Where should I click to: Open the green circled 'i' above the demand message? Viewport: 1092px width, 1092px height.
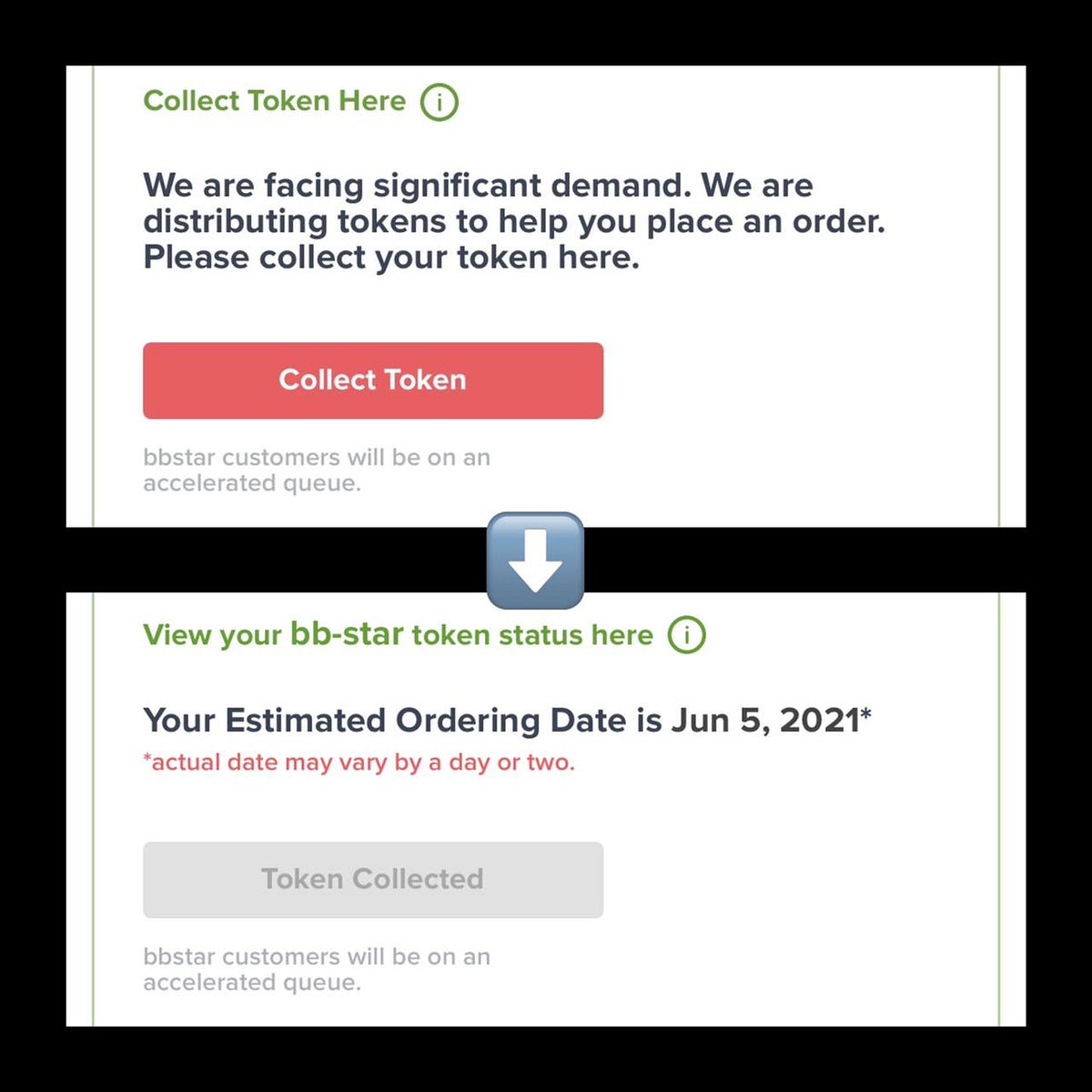click(x=440, y=102)
